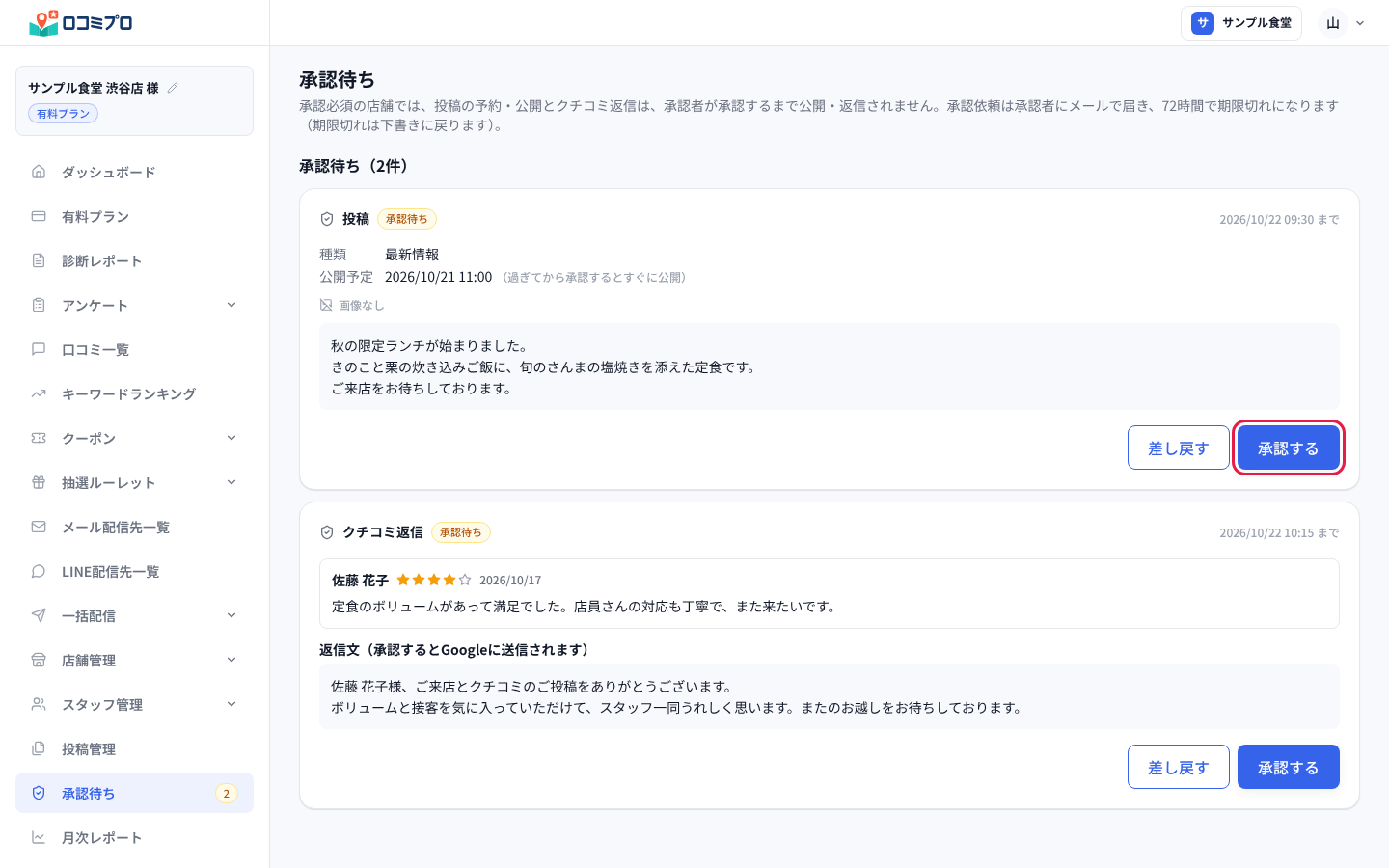Click the 2026/10/22 09:30 まで deadline text

1279,220
